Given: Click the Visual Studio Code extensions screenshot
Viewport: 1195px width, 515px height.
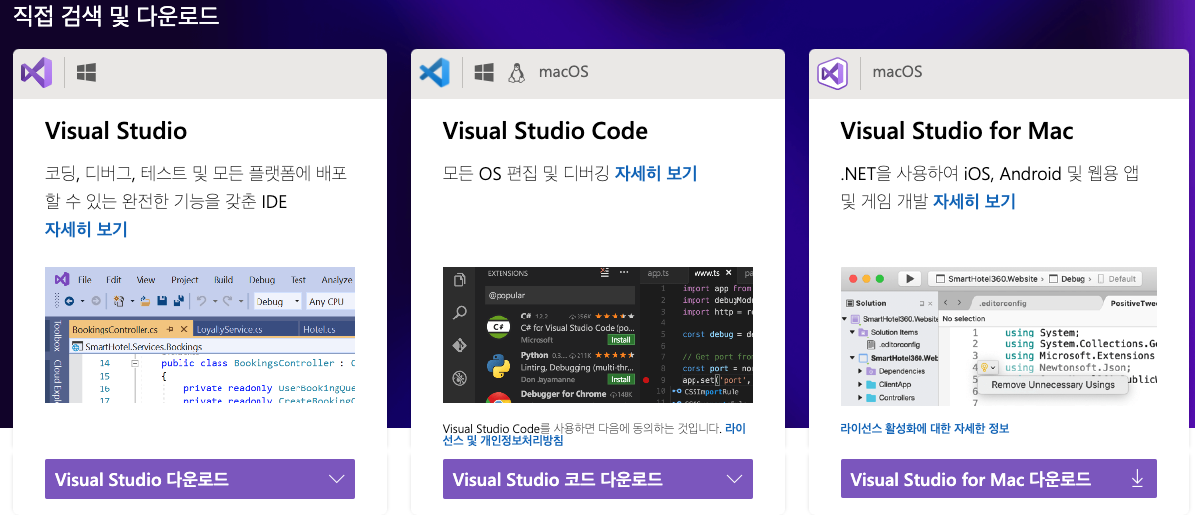Looking at the screenshot, I should tap(598, 335).
